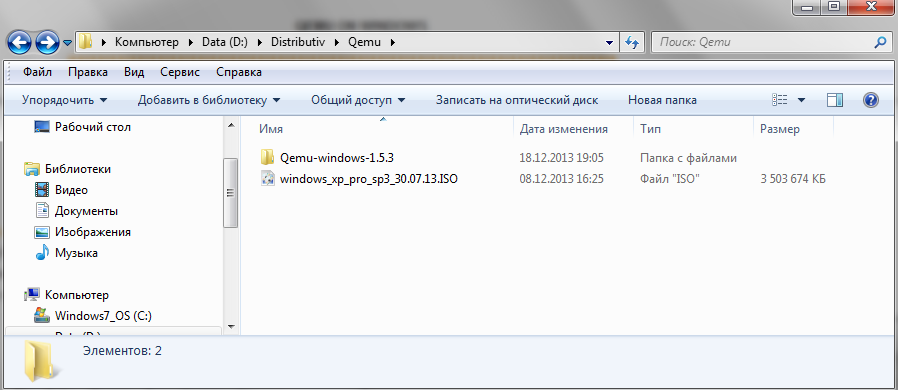This screenshot has height=390, width=898.
Task: Click Data (D:) in the address breadcrumb
Action: 224,42
